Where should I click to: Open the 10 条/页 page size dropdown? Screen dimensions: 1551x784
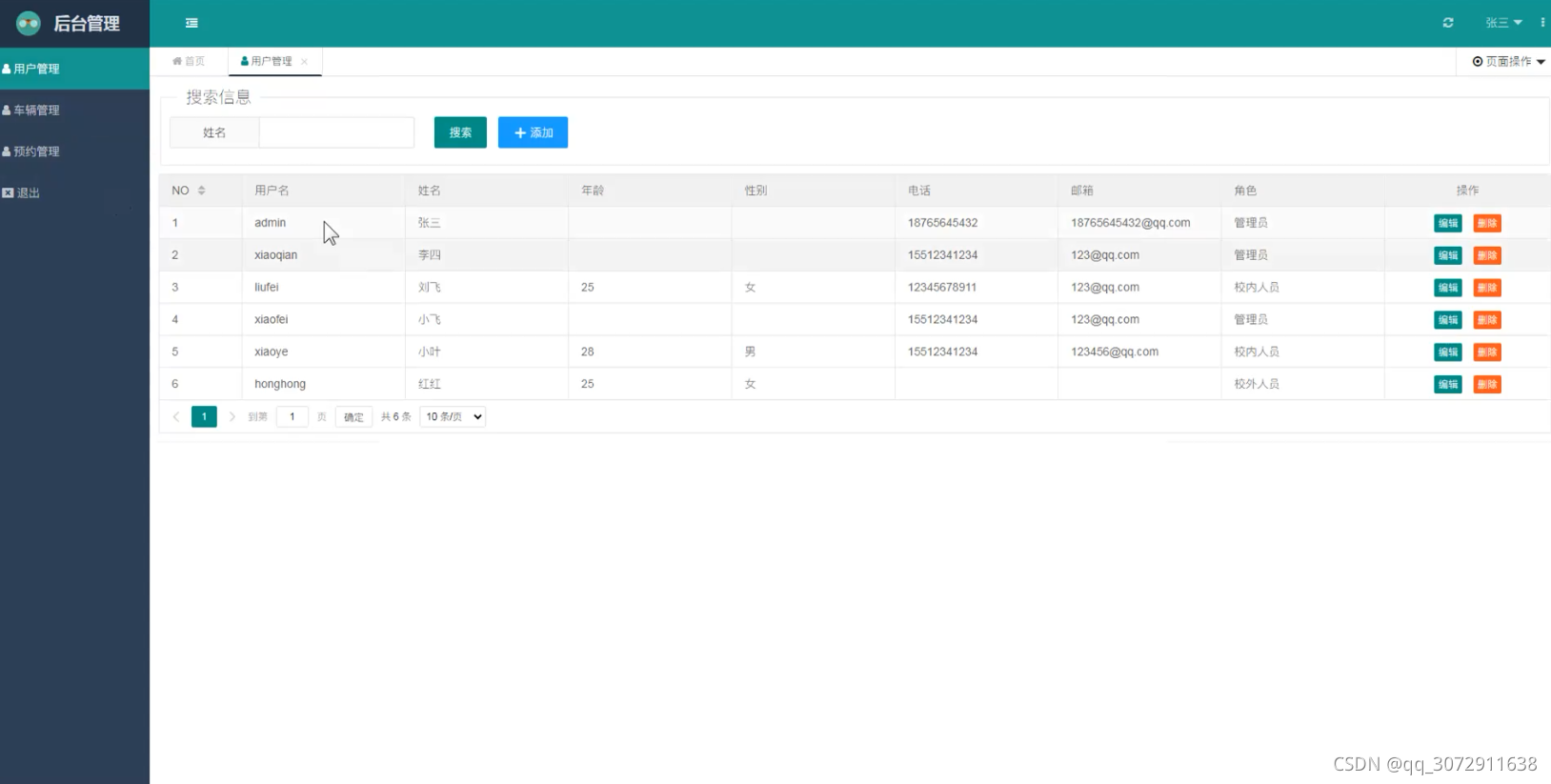pyautogui.click(x=453, y=416)
